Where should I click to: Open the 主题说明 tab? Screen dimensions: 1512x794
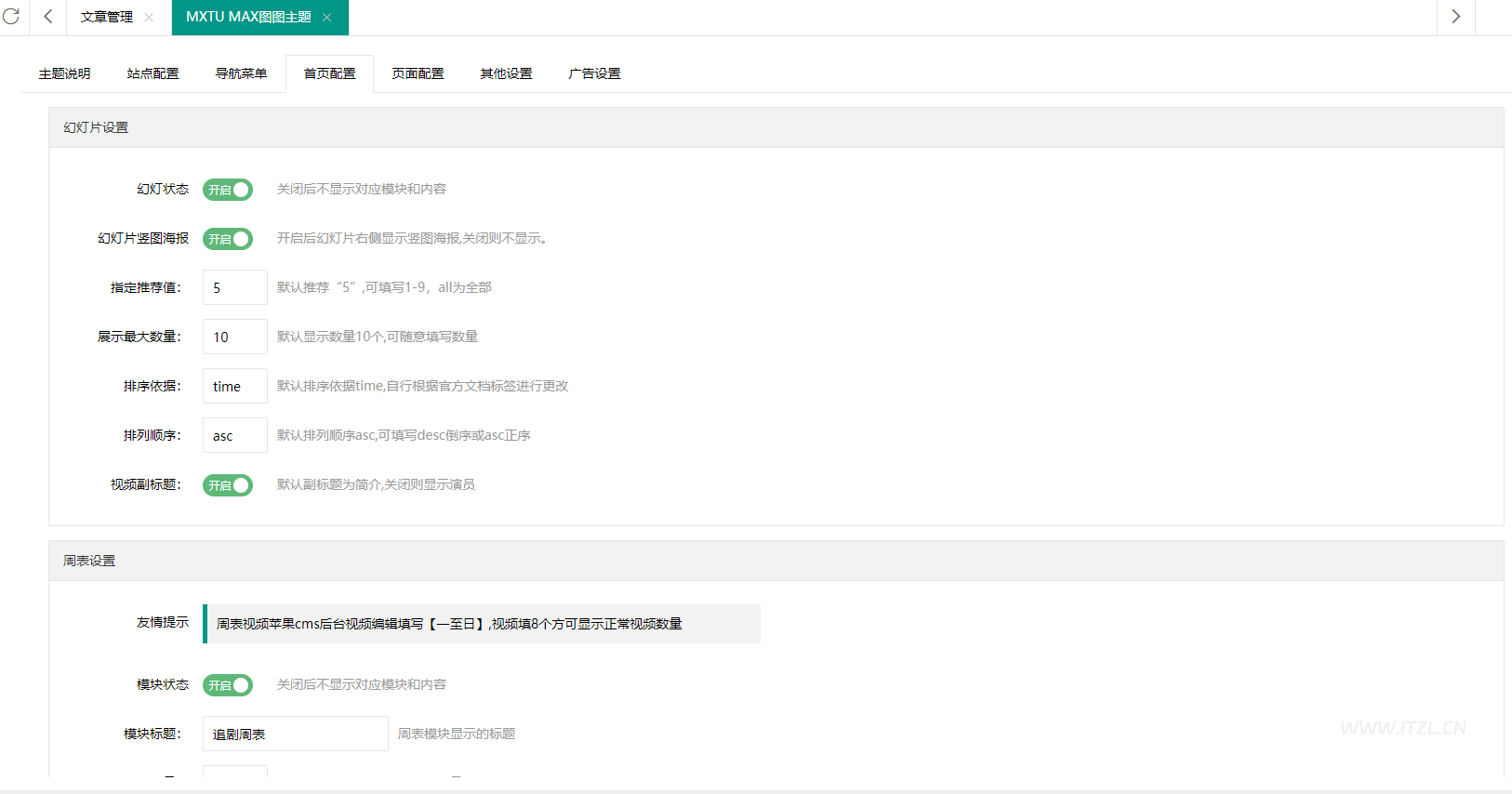[64, 73]
